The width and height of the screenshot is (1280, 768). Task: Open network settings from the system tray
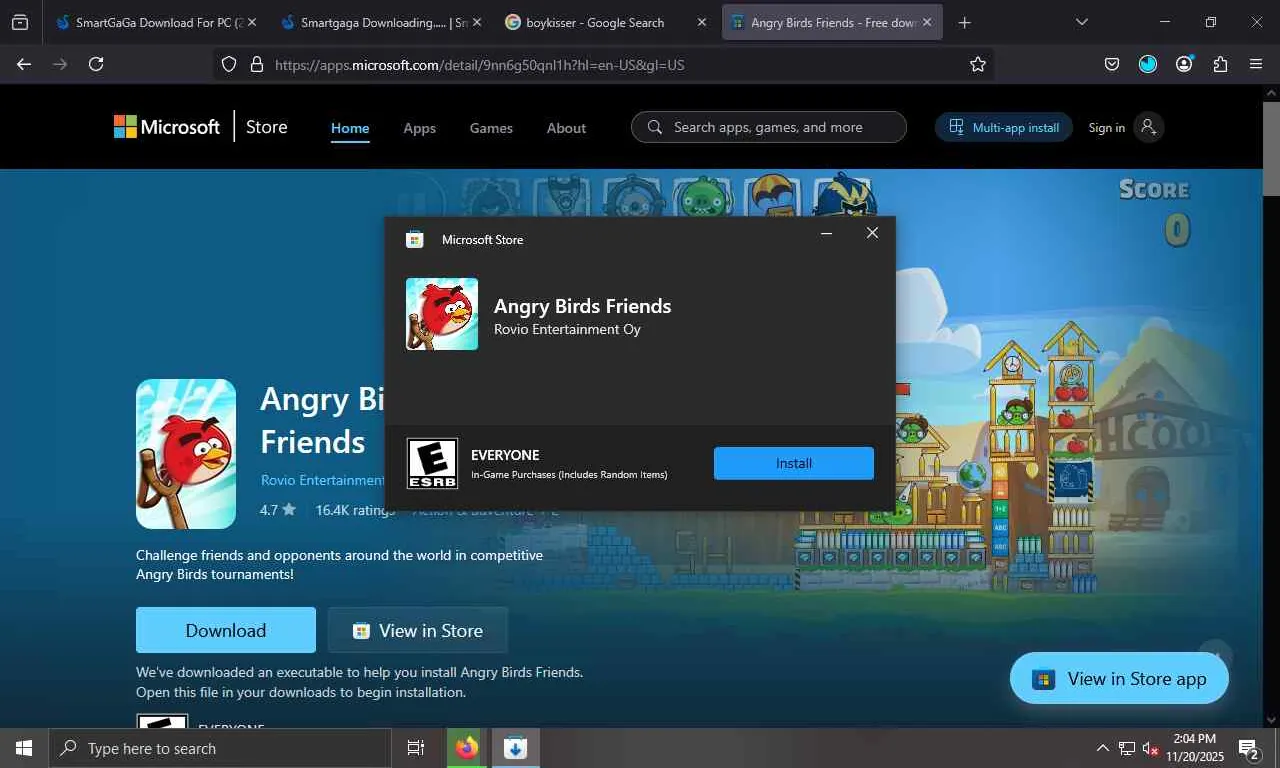pos(1127,748)
